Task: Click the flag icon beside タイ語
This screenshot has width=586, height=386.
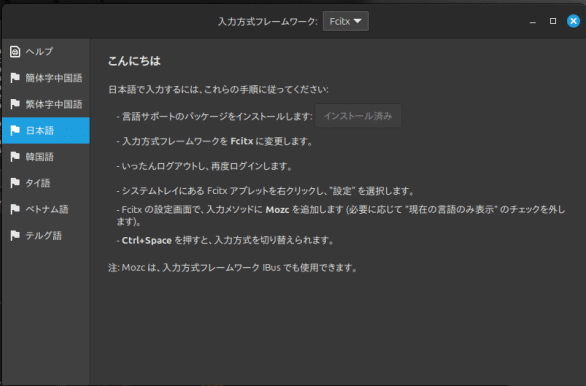Action: tap(15, 183)
